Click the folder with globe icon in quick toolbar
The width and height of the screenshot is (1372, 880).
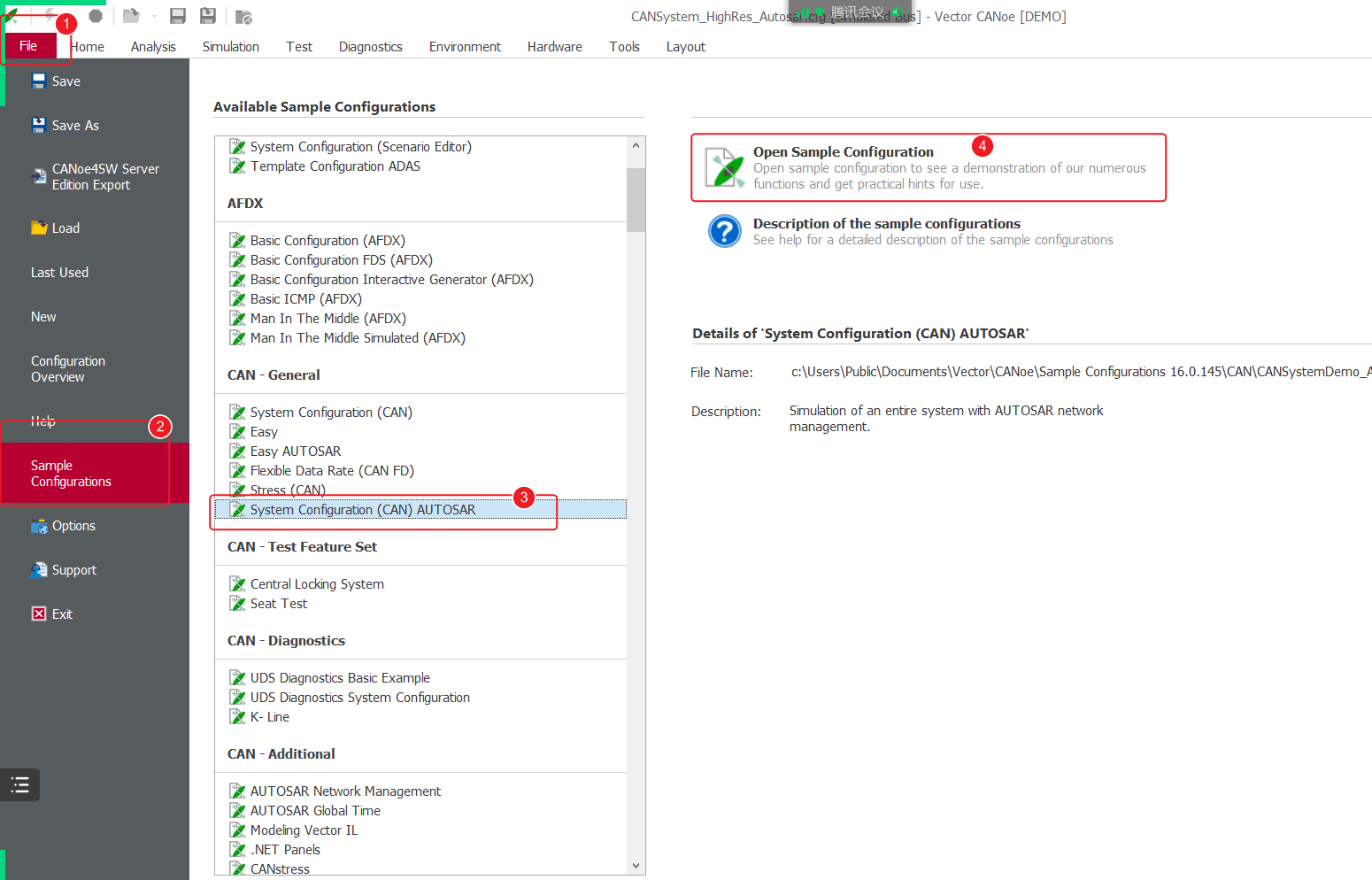click(244, 16)
